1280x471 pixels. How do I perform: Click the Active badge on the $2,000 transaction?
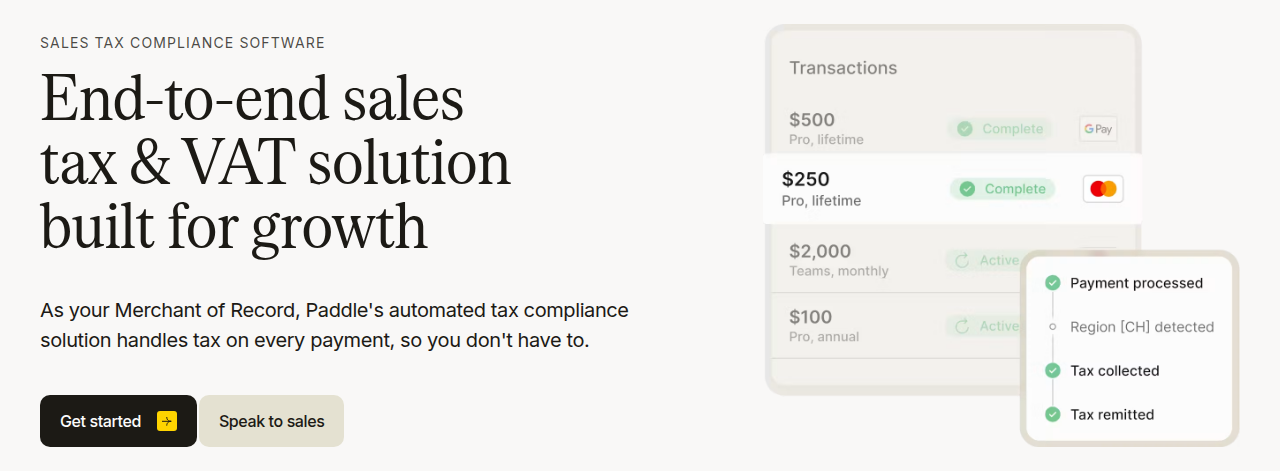[x=983, y=260]
